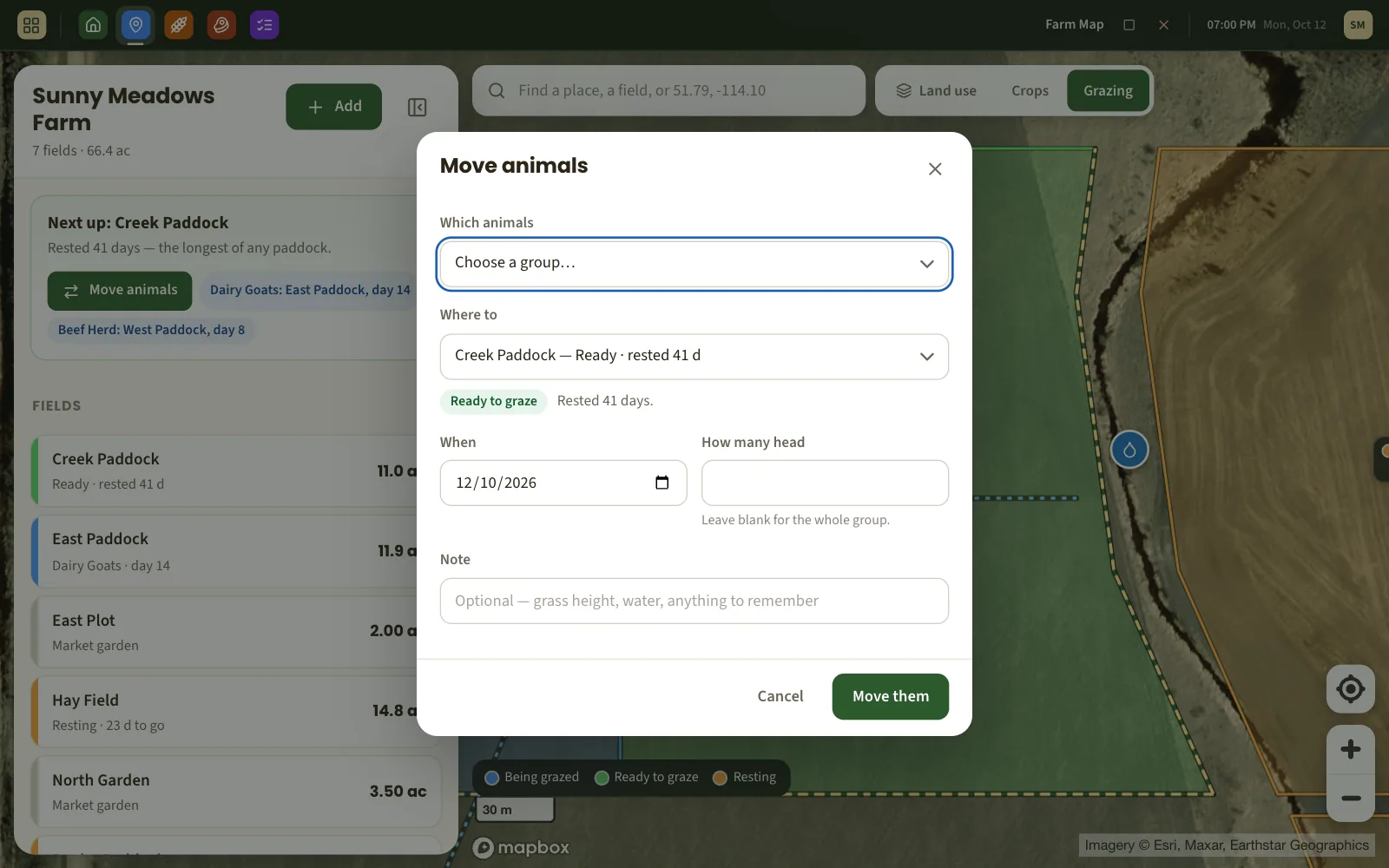Click the Ready to graze status badge in dialog
The height and width of the screenshot is (868, 1389).
pyautogui.click(x=494, y=401)
